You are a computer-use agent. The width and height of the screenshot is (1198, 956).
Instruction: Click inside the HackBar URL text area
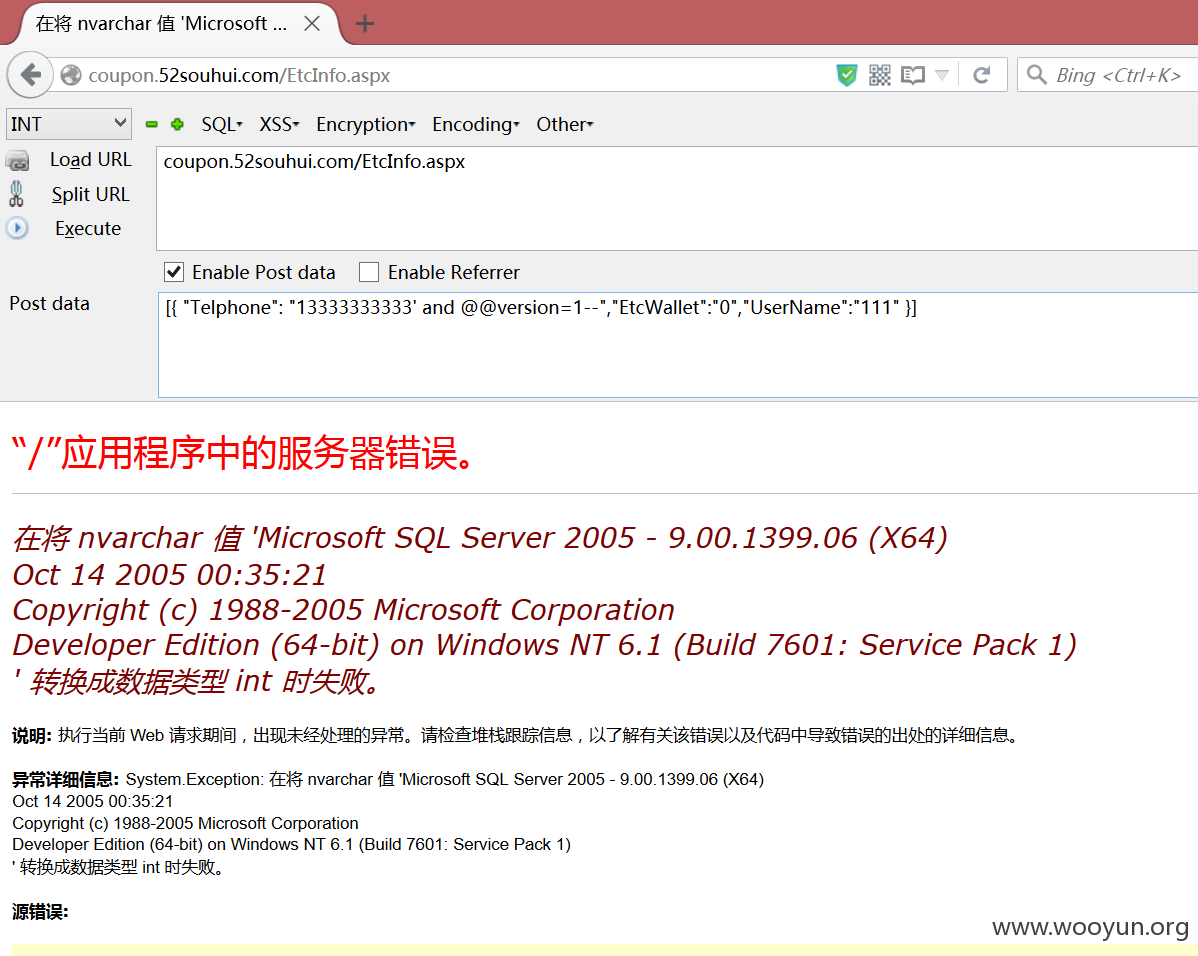pyautogui.click(x=677, y=199)
